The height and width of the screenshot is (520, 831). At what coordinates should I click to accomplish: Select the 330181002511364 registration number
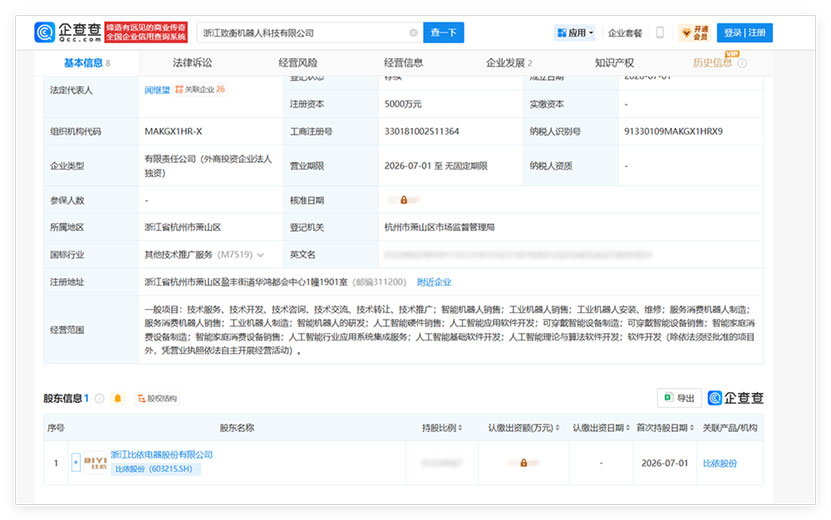[422, 131]
